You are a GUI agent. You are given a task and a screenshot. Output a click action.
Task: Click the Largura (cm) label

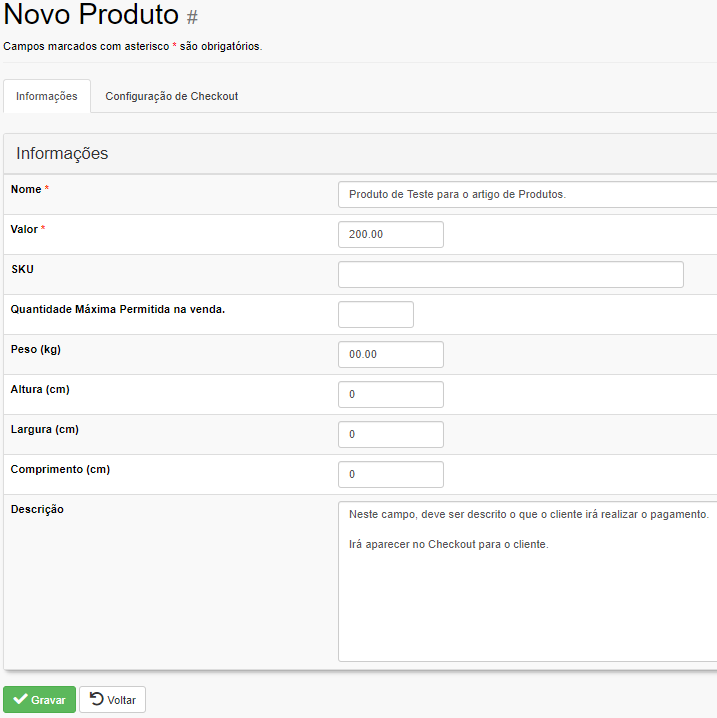(45, 430)
